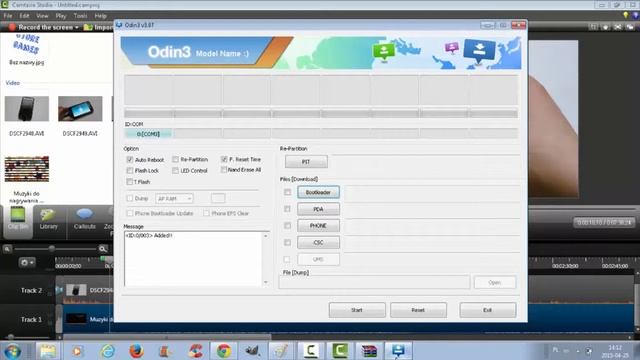Screen dimensions: 640x360
Task: Click the PDA file button
Action: tap(318, 209)
